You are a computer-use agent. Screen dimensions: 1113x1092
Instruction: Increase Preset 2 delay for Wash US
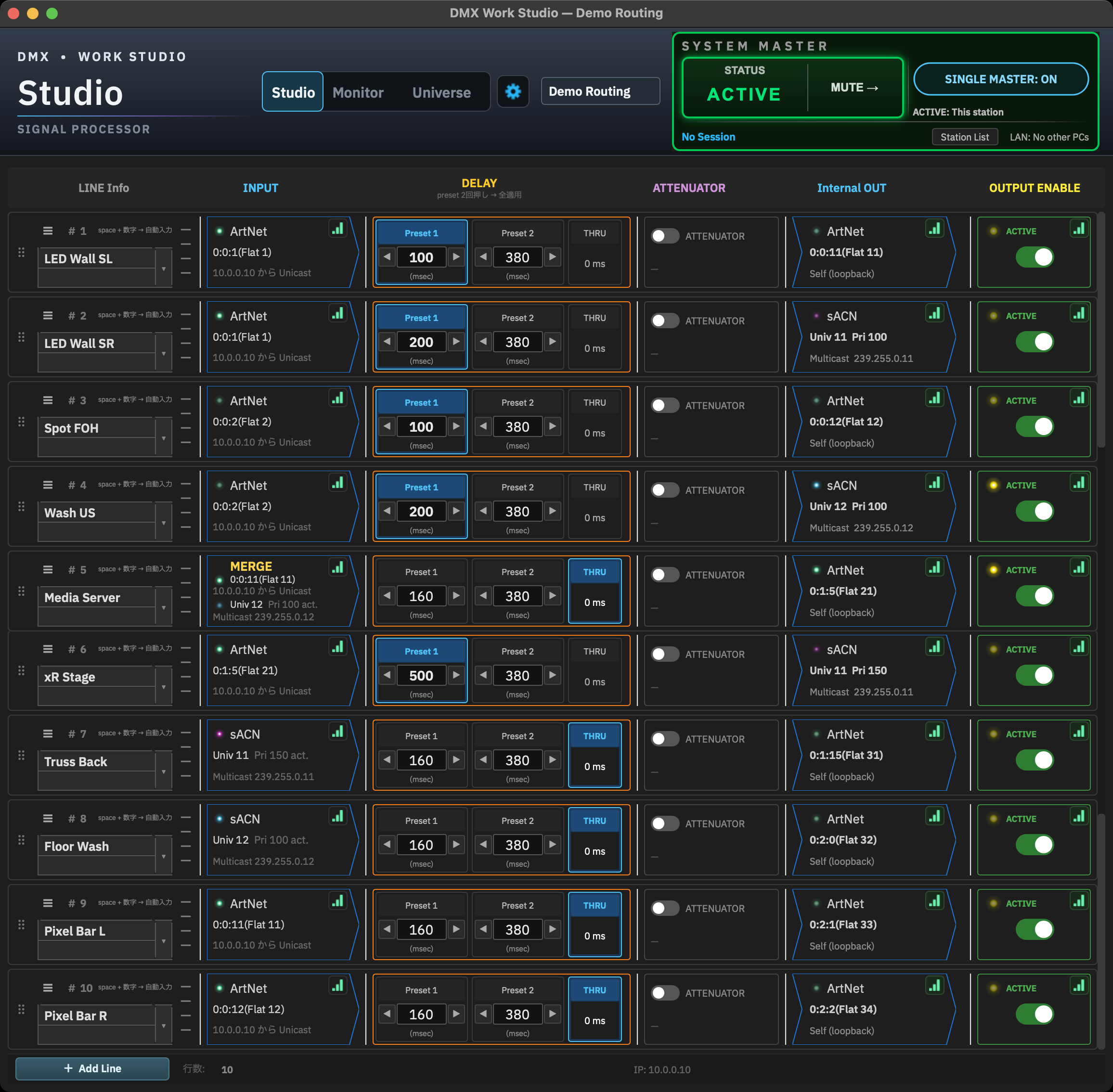553,511
